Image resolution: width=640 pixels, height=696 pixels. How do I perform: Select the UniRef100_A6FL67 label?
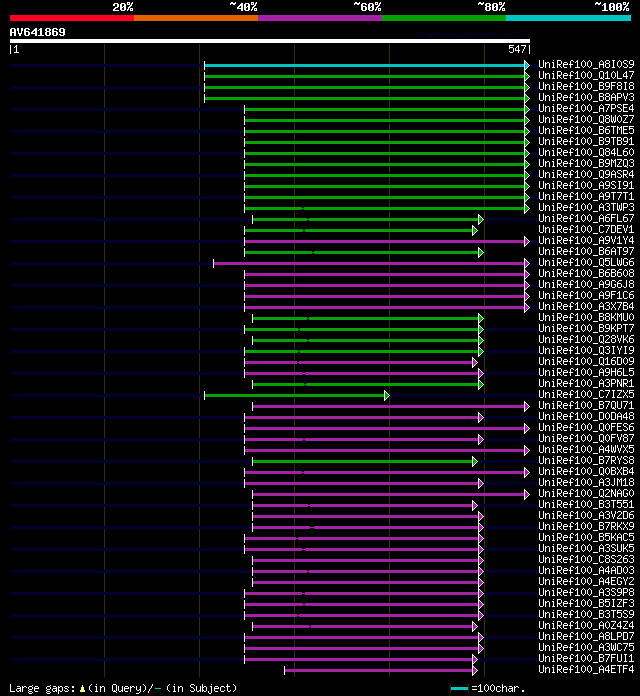(x=586, y=219)
